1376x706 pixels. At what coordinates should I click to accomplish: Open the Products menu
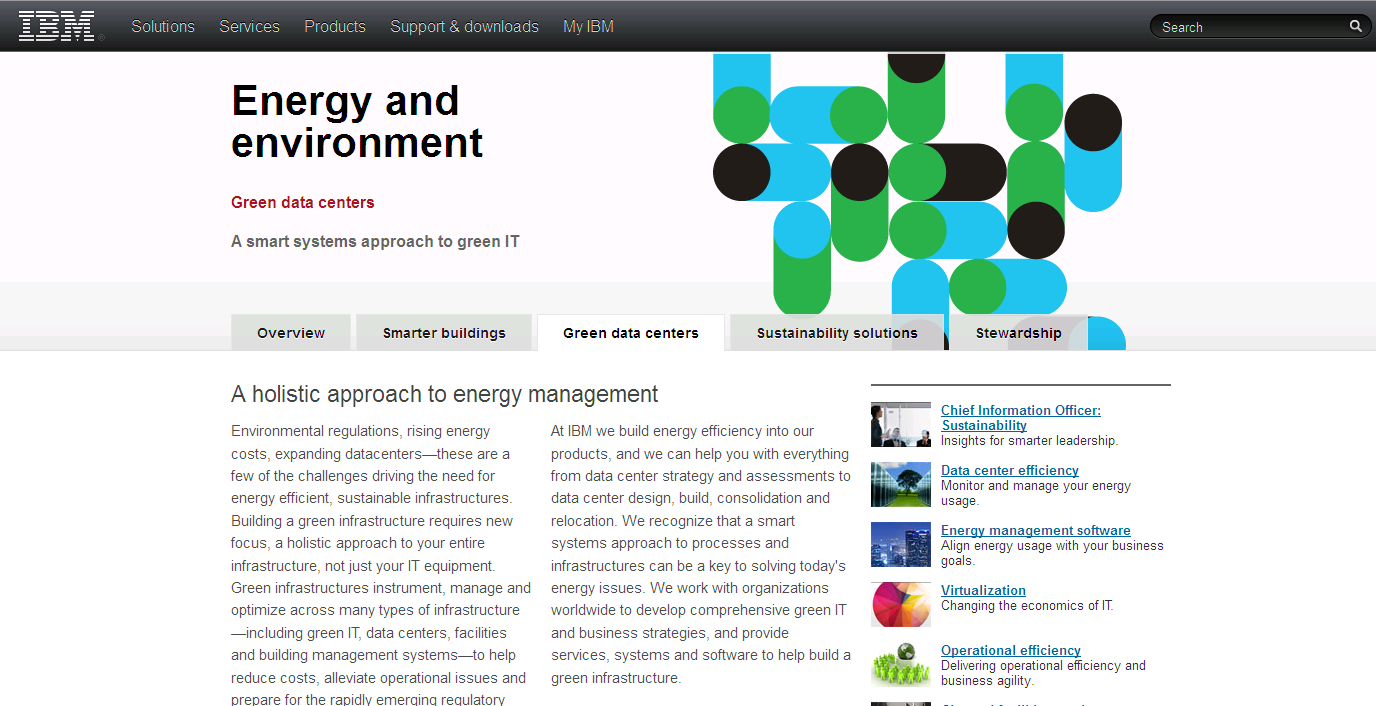[335, 27]
